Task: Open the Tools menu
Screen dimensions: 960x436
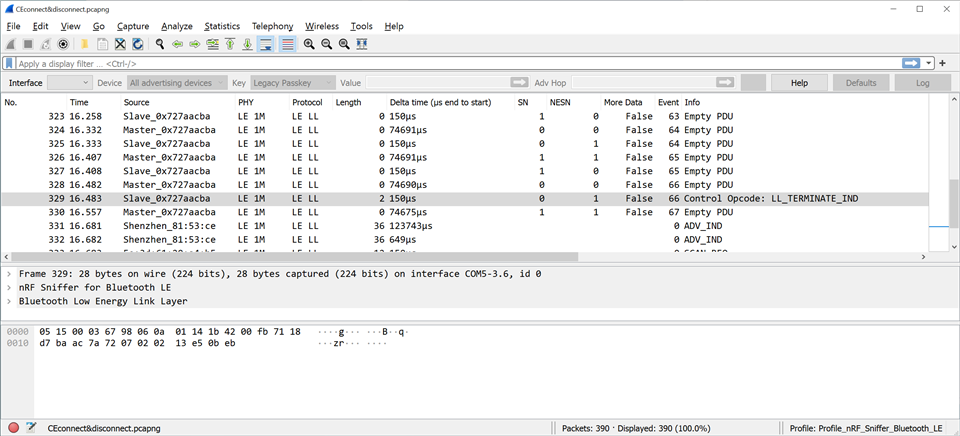Action: (x=361, y=26)
